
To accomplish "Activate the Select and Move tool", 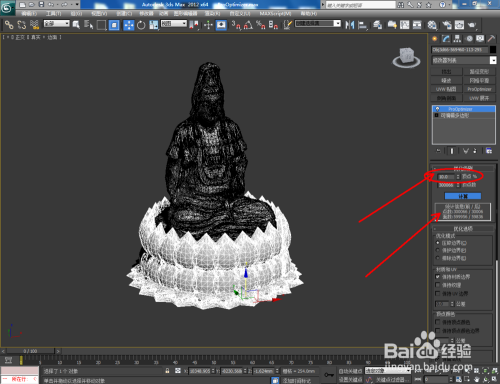I will coord(129,25).
